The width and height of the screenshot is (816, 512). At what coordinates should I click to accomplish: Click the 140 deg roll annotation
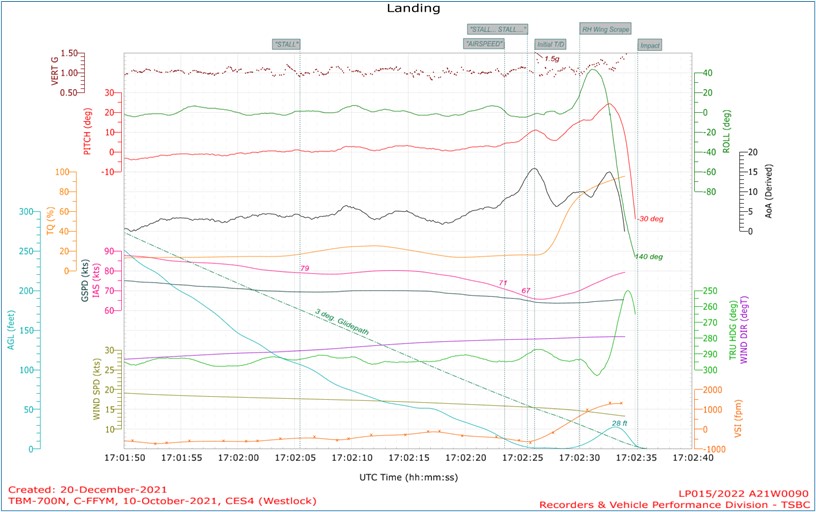pyautogui.click(x=648, y=257)
